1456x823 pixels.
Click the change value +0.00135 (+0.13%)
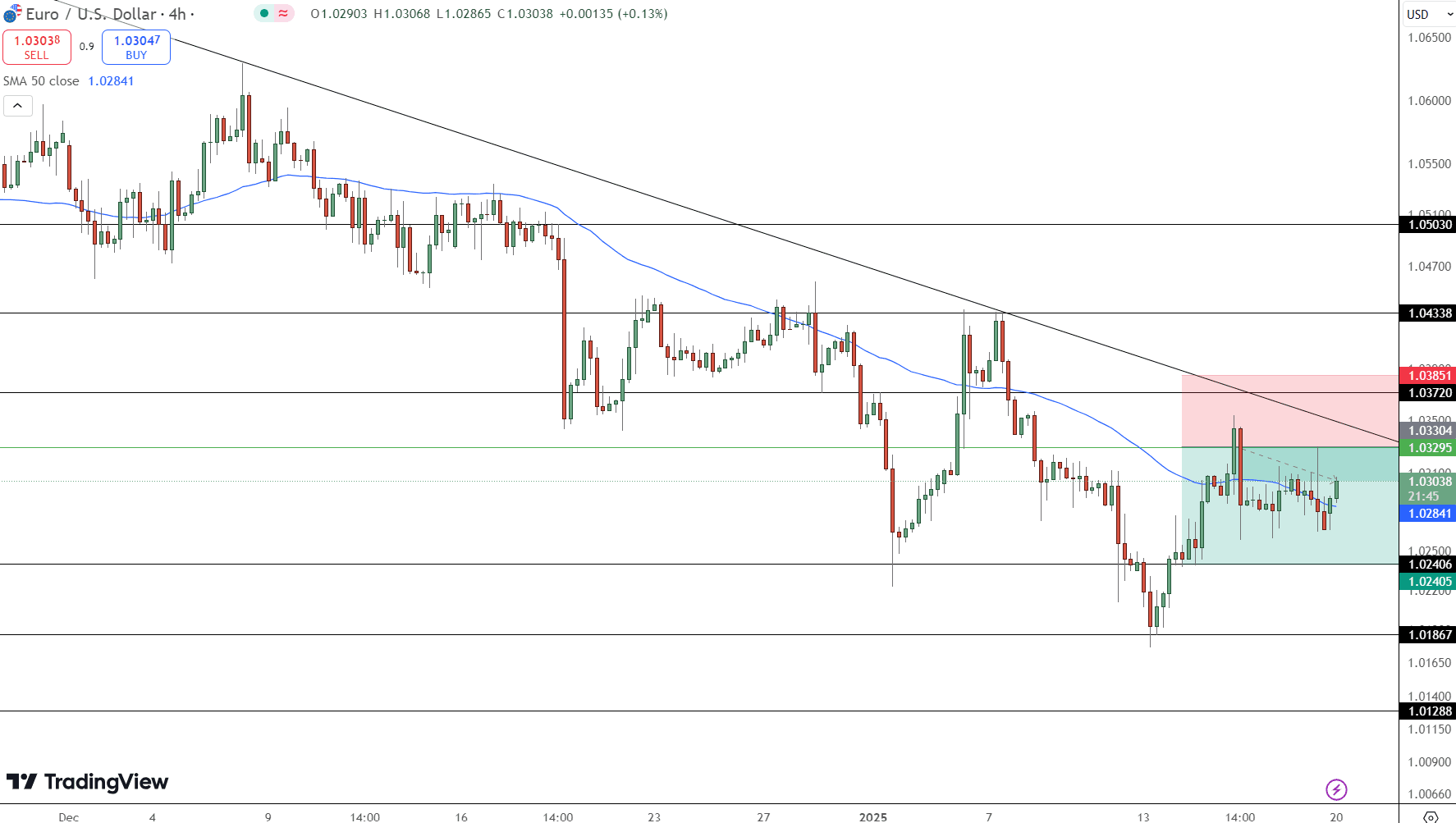pos(613,14)
